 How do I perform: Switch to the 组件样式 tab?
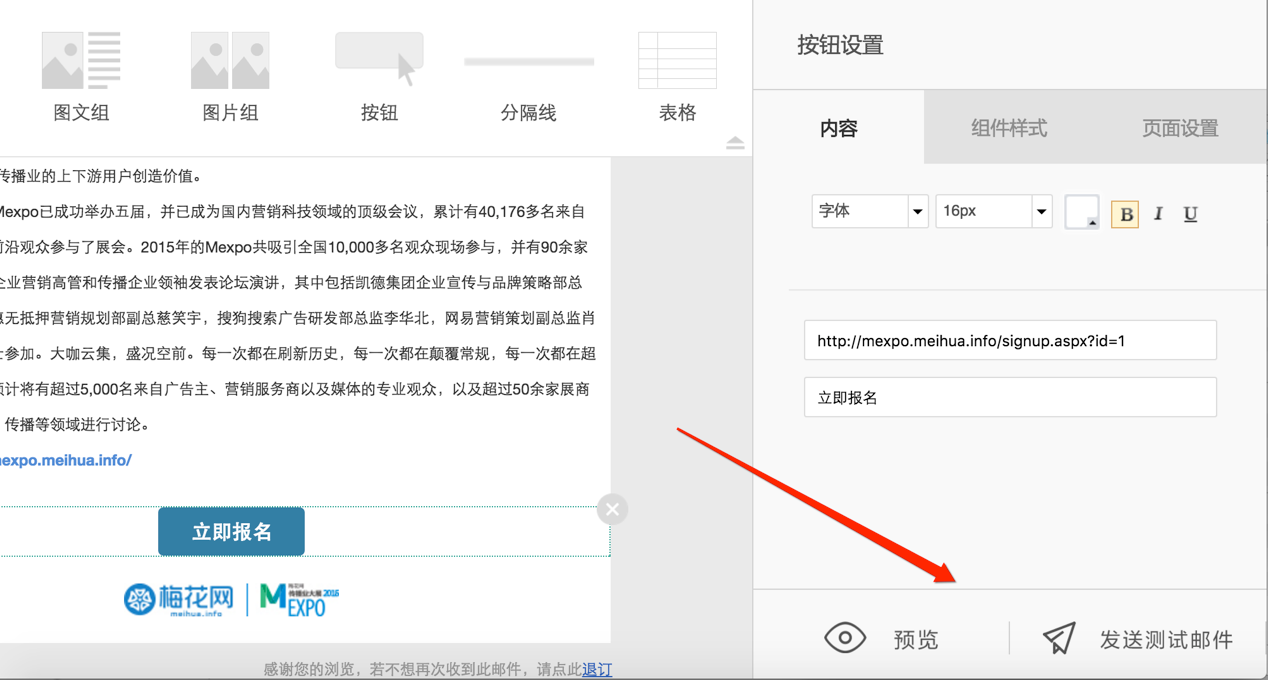click(1009, 128)
